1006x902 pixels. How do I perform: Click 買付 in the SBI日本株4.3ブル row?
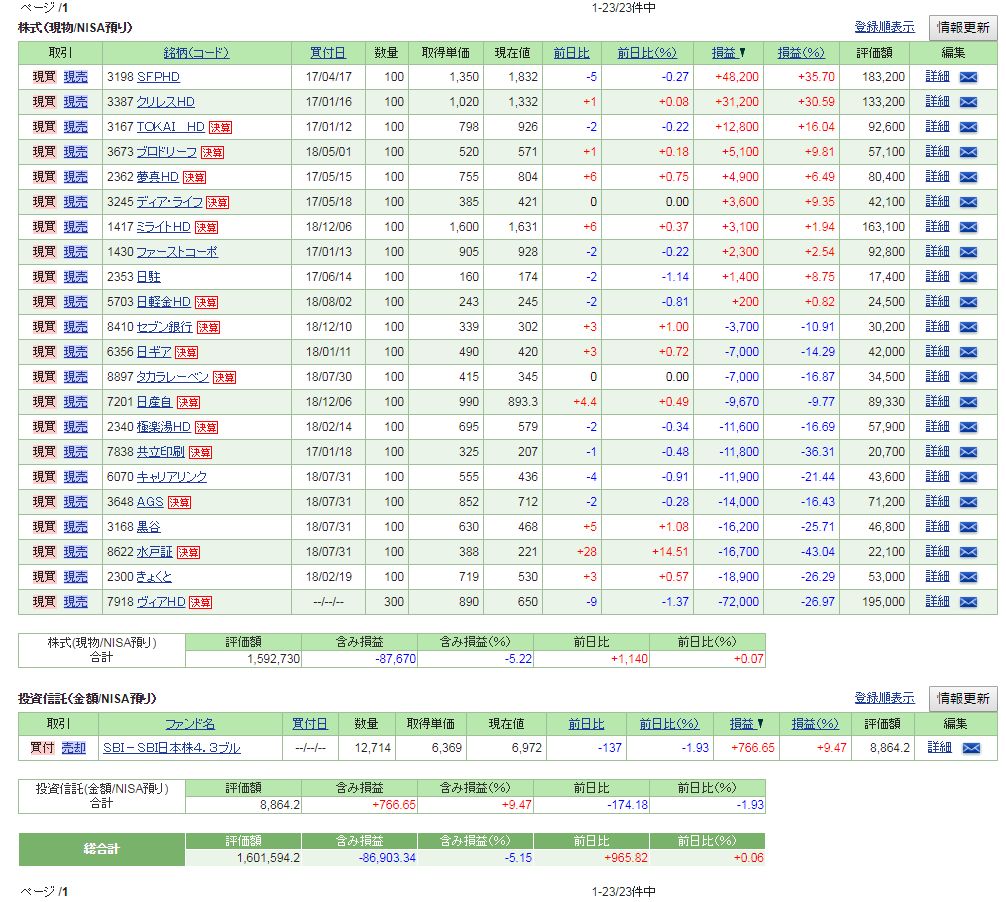(42, 748)
